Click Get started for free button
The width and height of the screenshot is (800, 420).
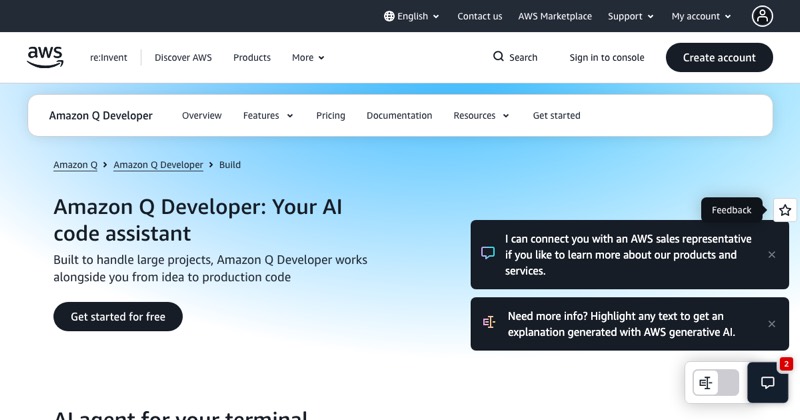pos(118,316)
